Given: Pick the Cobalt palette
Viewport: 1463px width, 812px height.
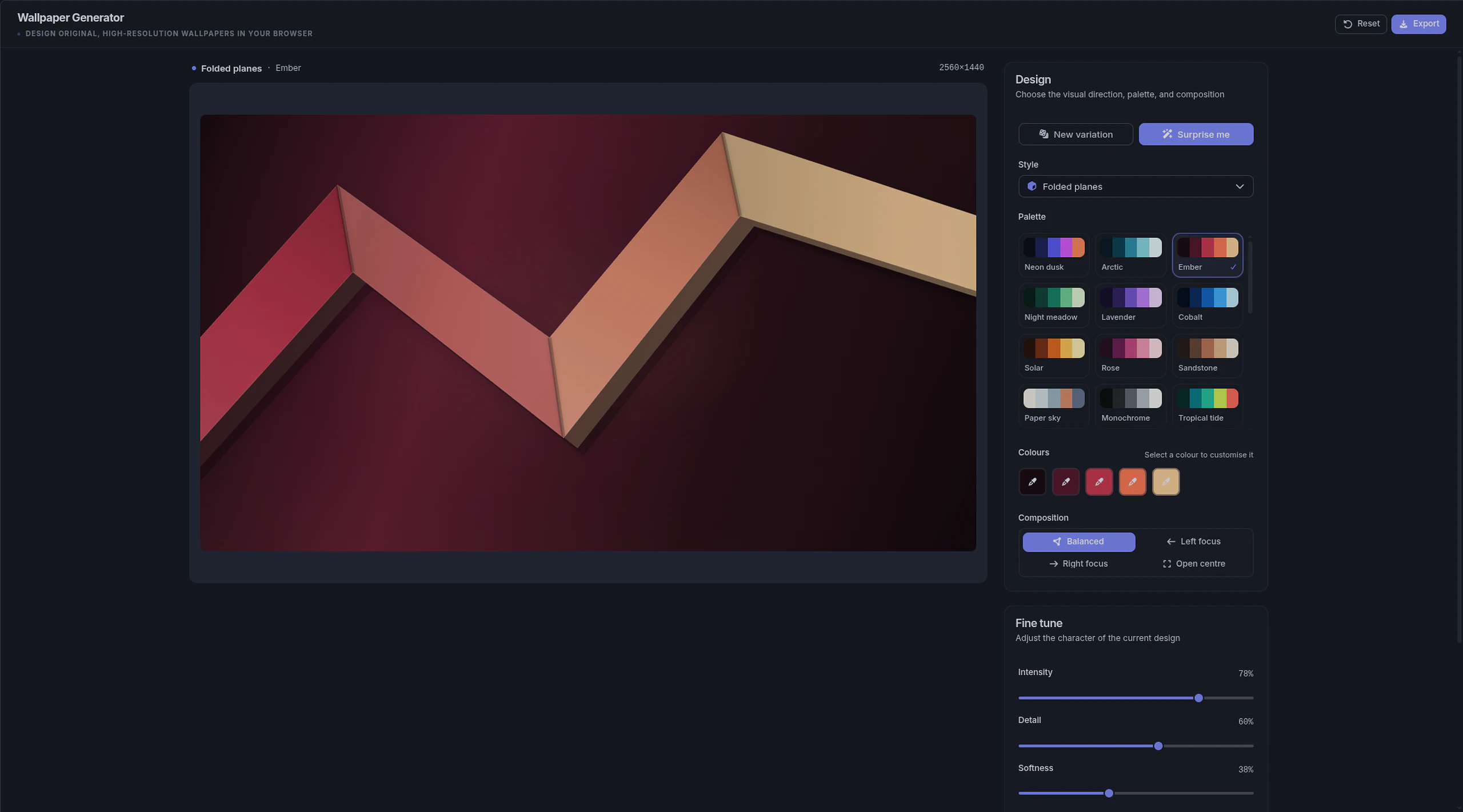Looking at the screenshot, I should (1207, 305).
